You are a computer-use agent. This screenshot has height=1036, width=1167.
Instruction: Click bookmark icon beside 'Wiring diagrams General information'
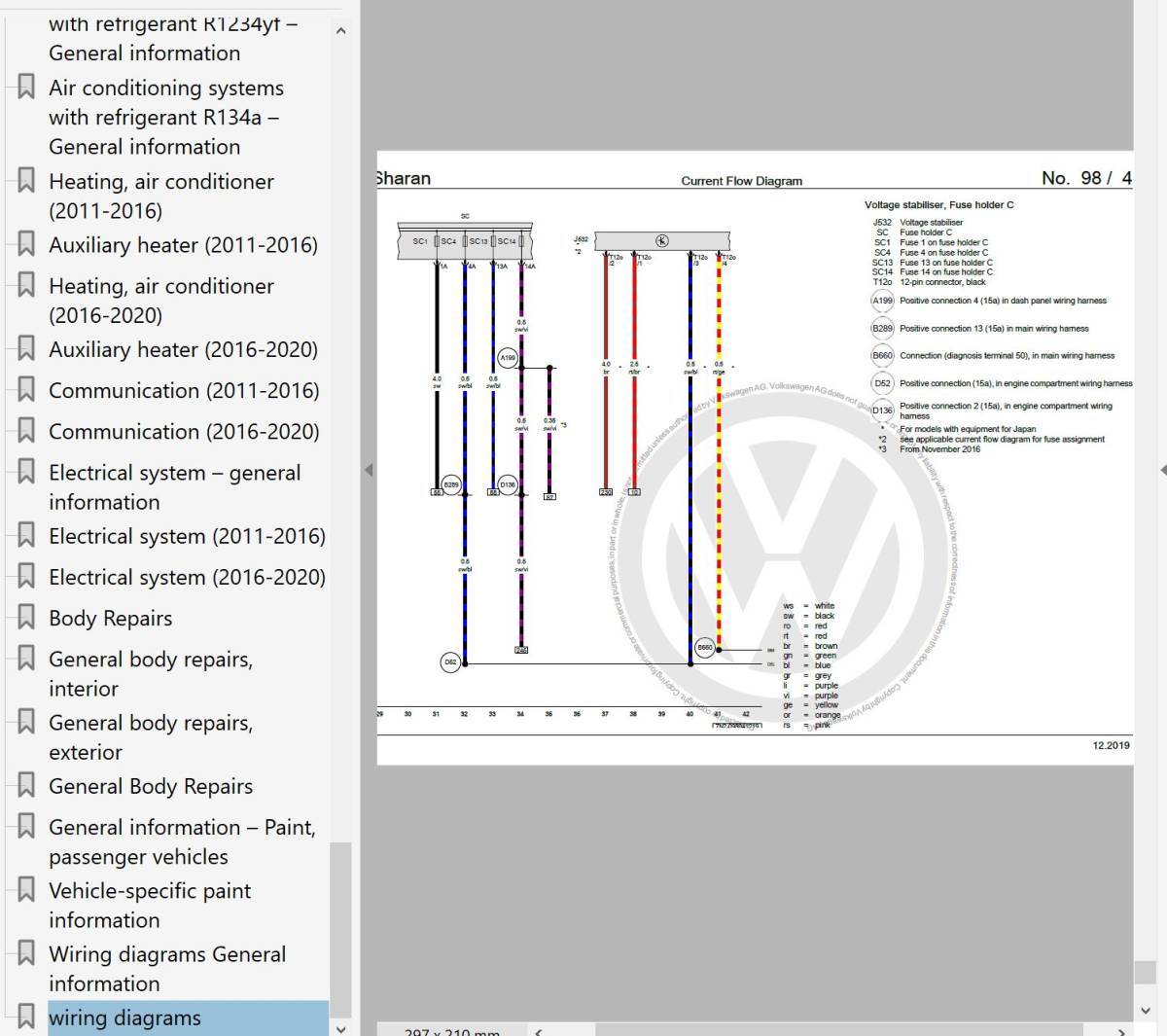pos(26,952)
